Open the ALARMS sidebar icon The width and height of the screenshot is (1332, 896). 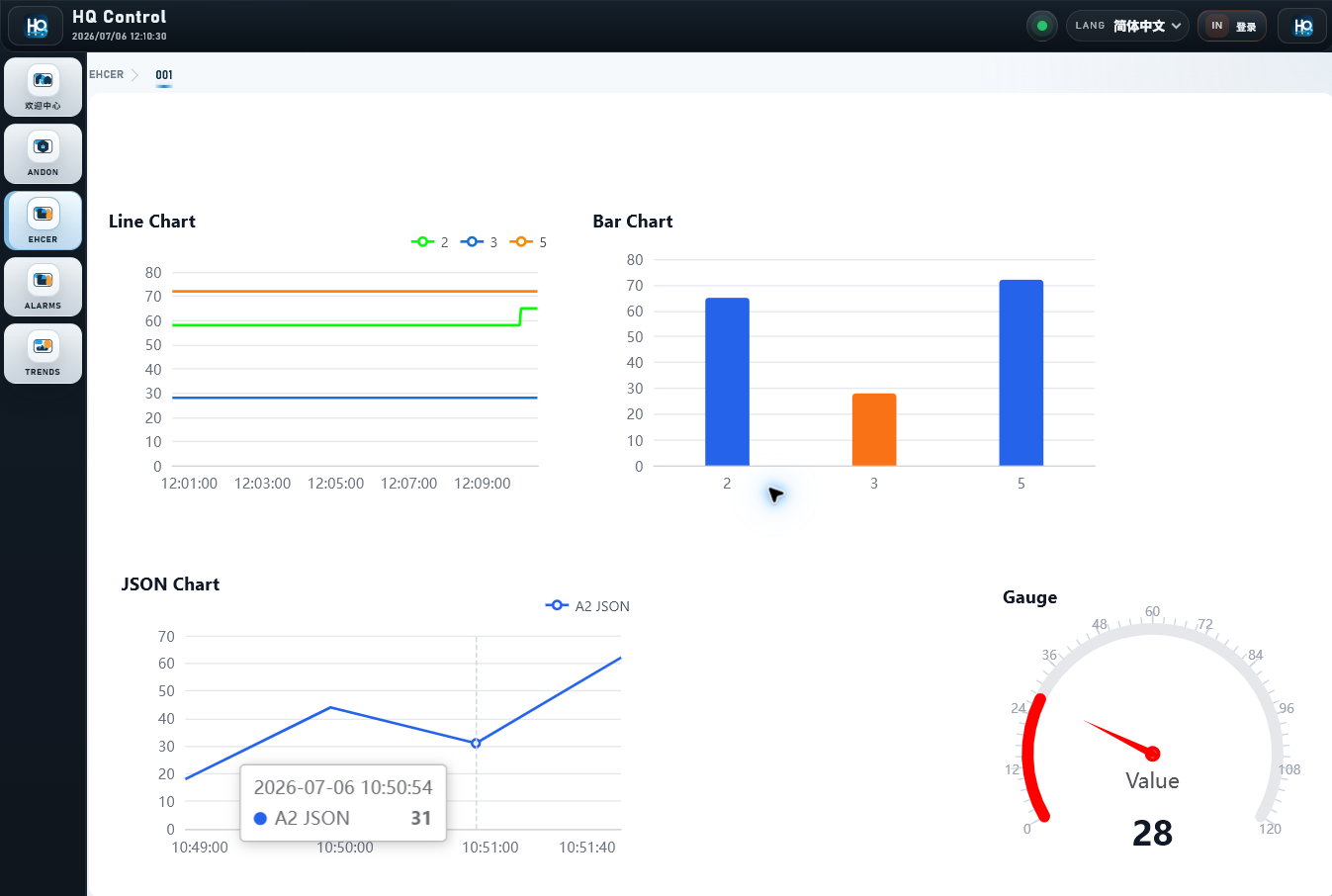pyautogui.click(x=43, y=287)
